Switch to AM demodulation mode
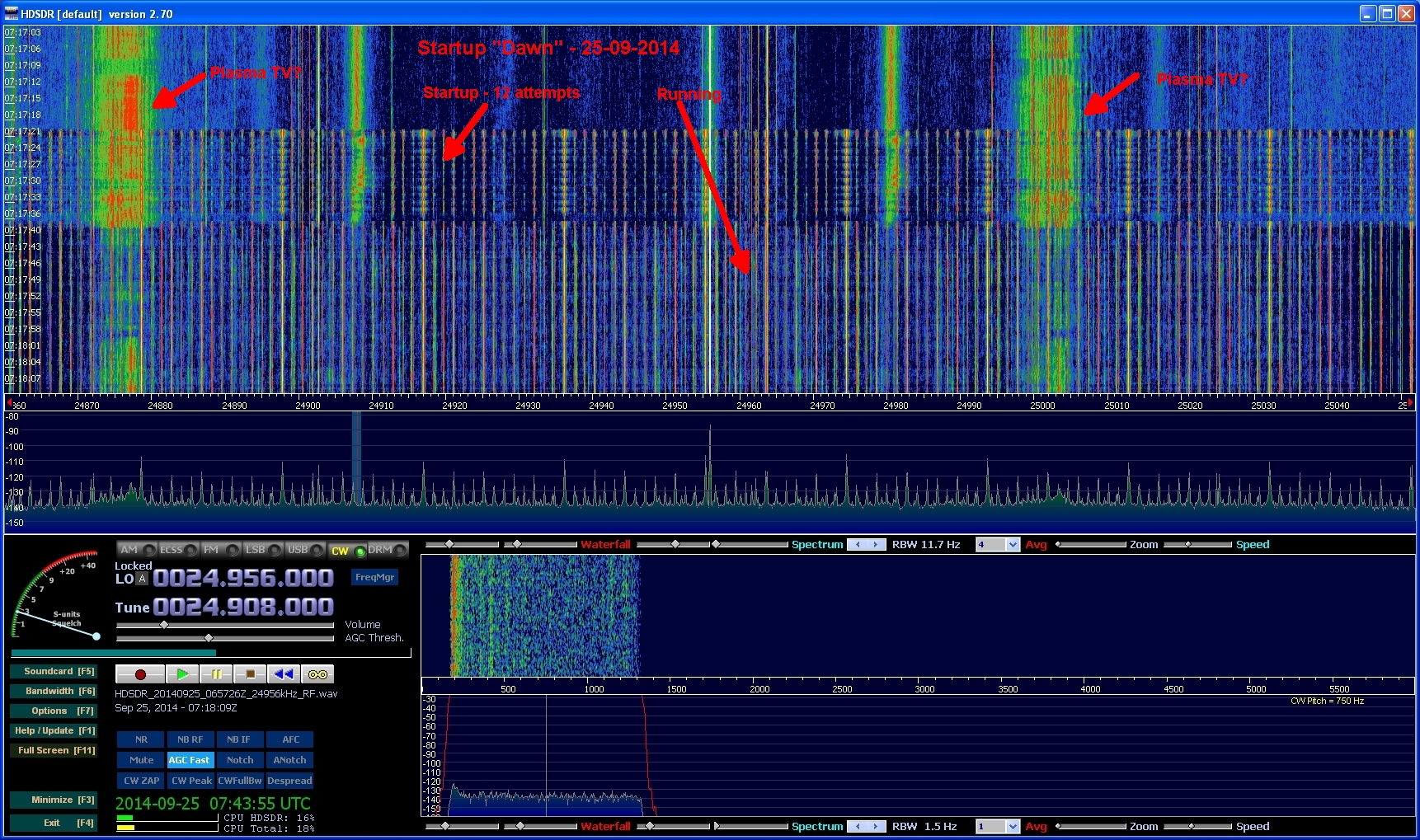The image size is (1420, 840). (137, 550)
